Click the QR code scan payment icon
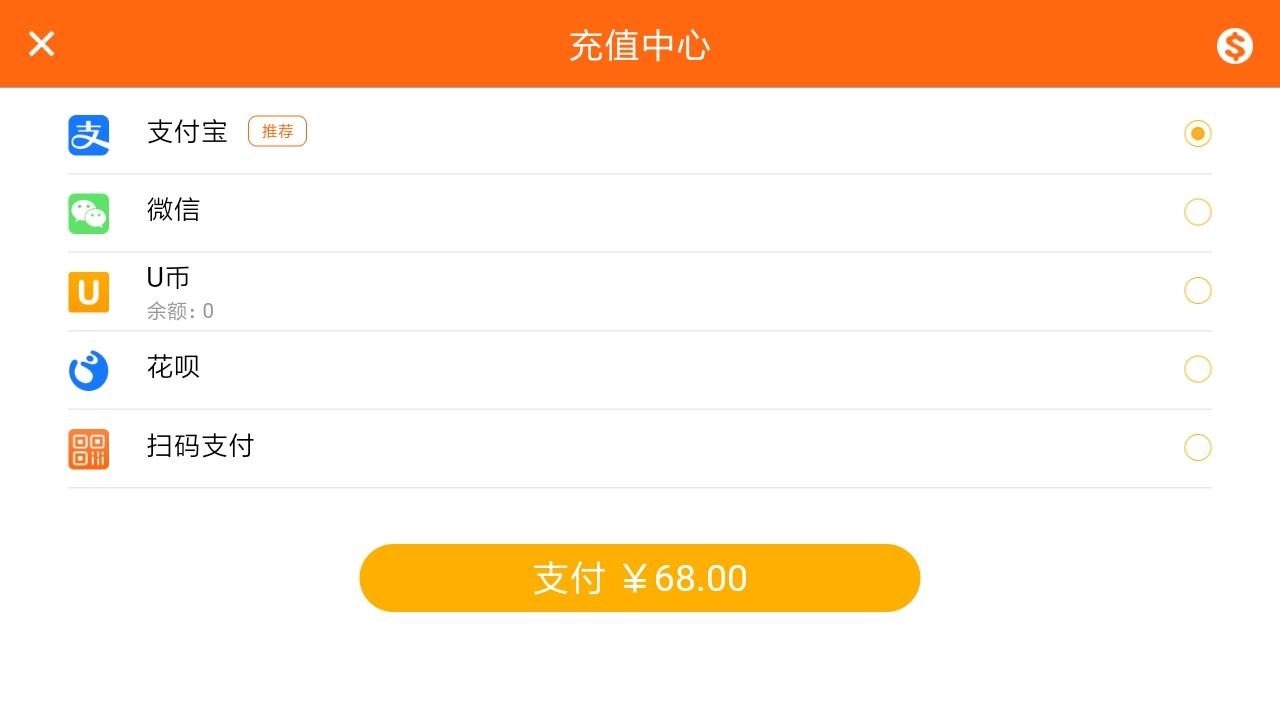Screen dimensions: 1280x720 [x=88, y=449]
